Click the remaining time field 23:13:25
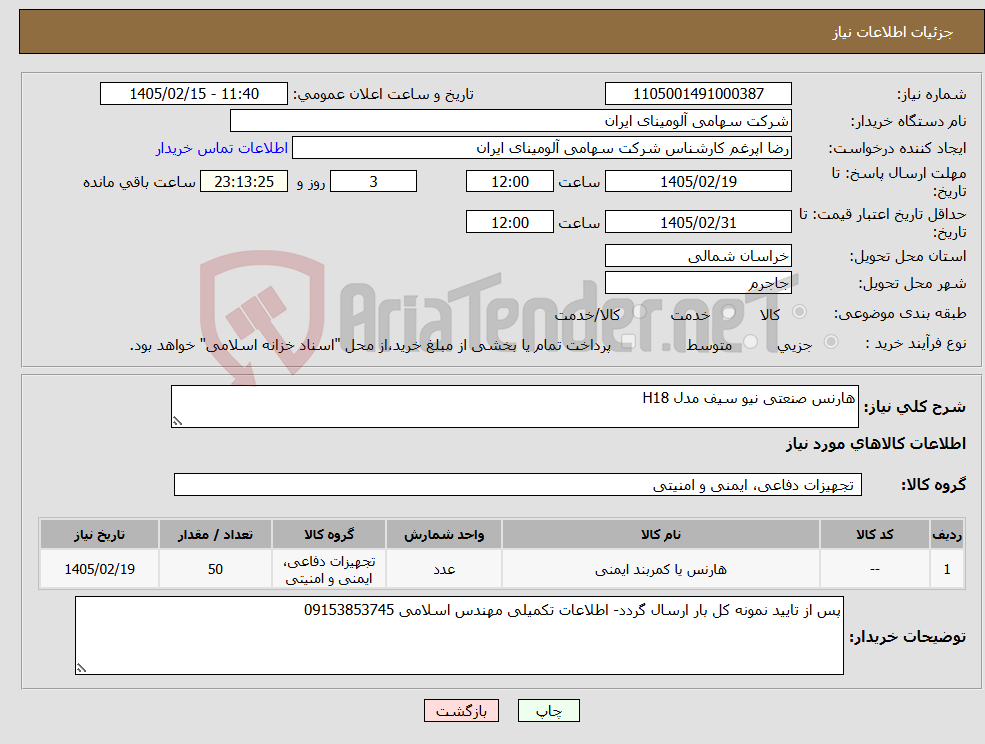The width and height of the screenshot is (985, 744). point(244,182)
